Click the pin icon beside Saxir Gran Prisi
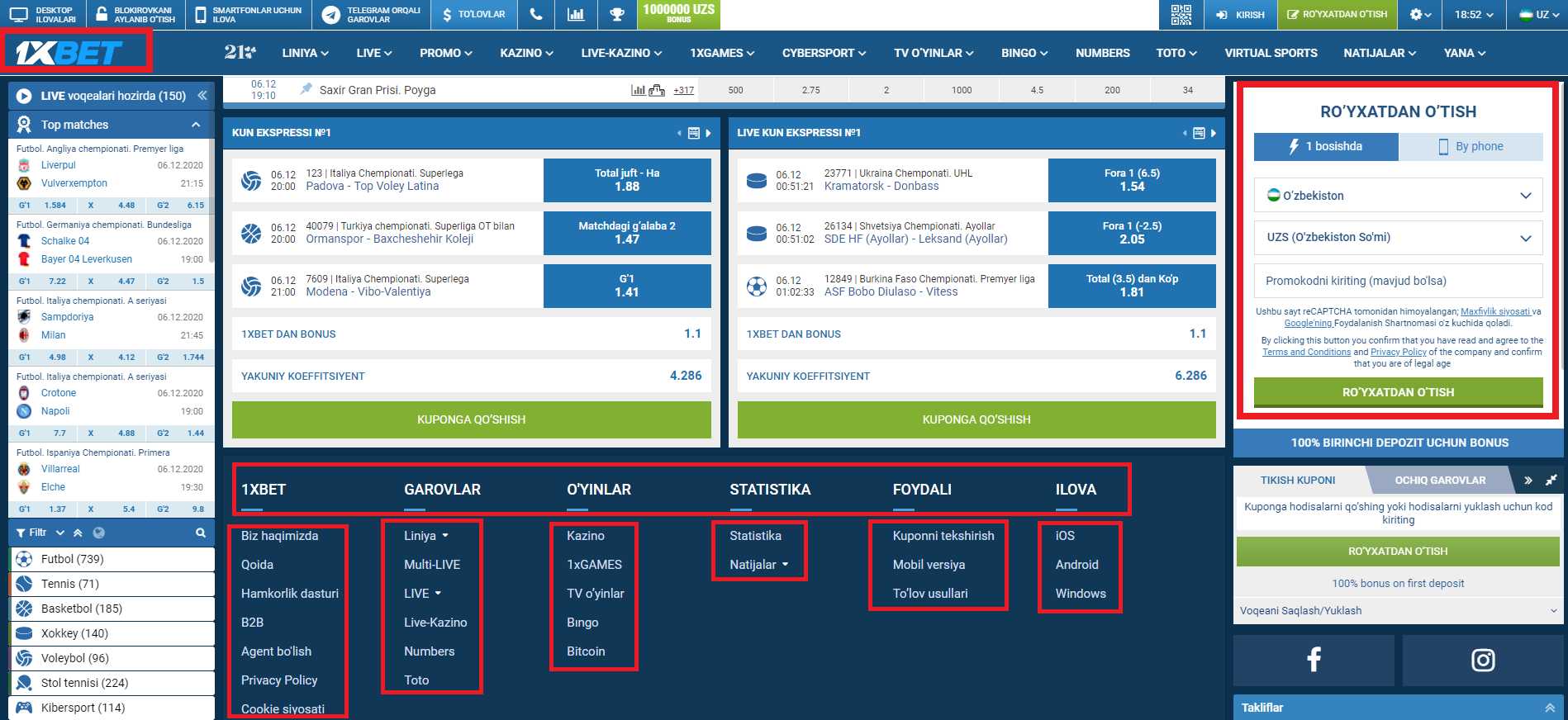 [306, 88]
